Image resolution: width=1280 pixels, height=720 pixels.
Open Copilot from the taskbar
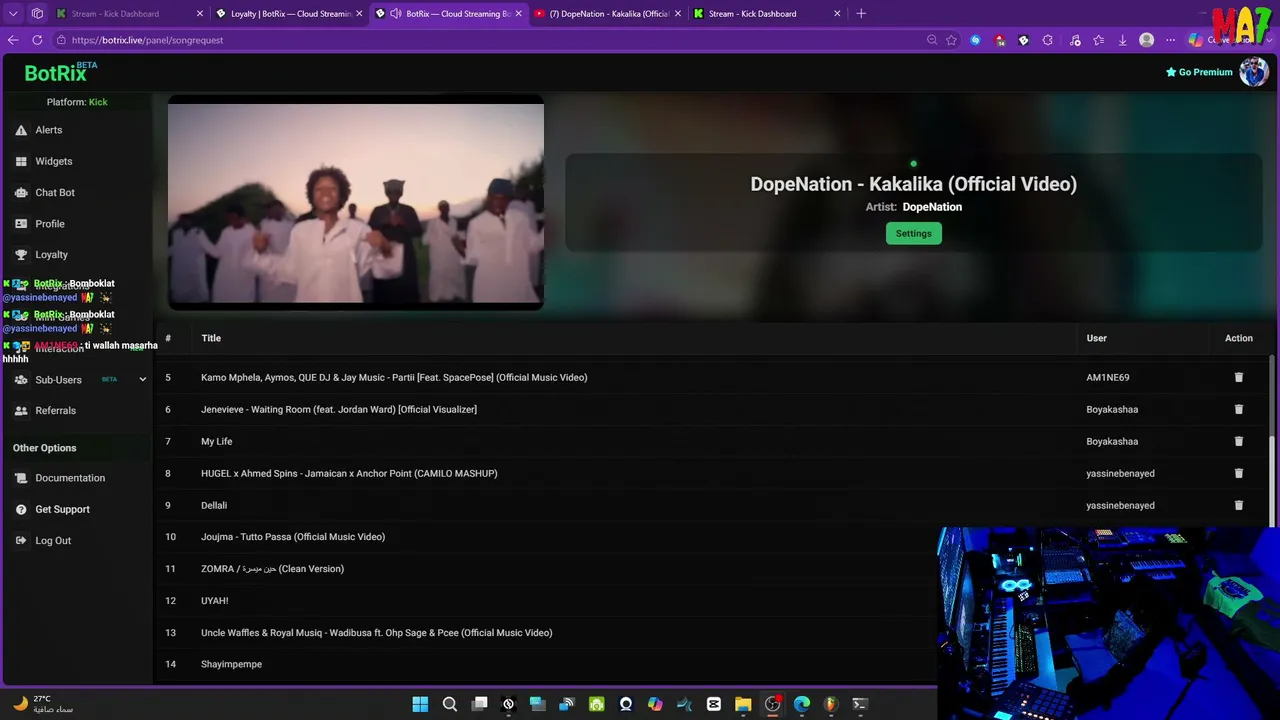point(655,704)
